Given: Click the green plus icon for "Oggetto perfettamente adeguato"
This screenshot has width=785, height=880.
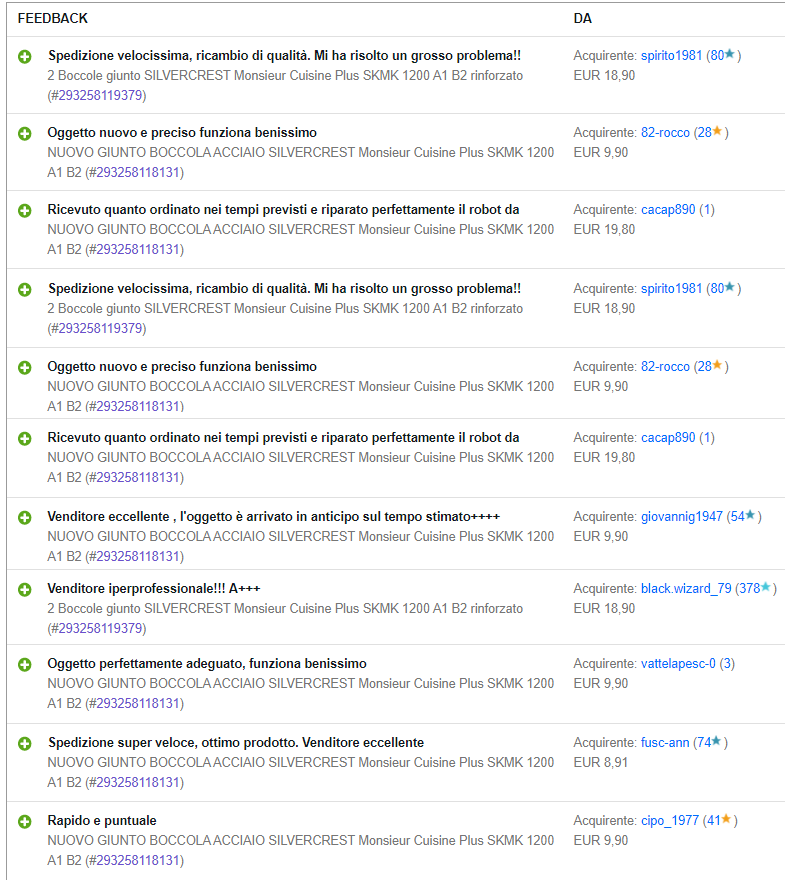Looking at the screenshot, I should click(25, 664).
